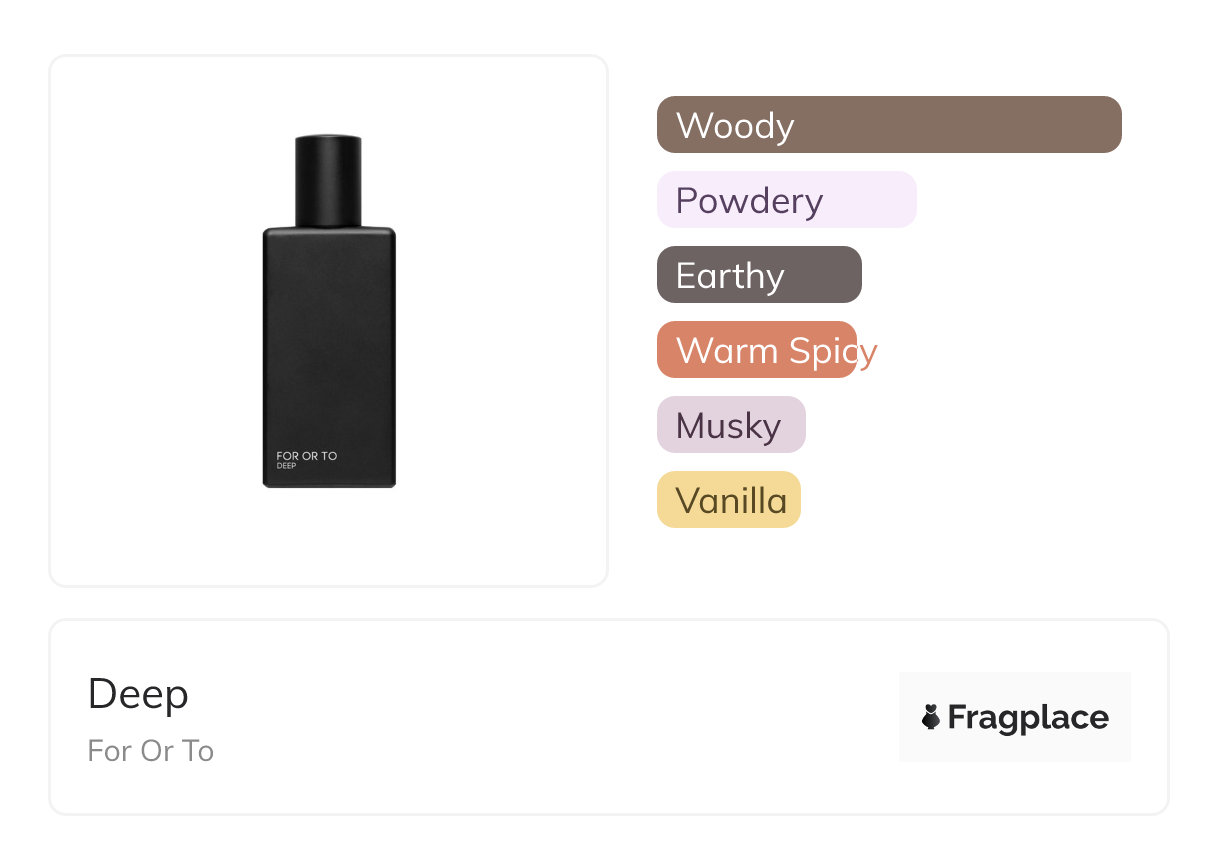Click the black cap of the bottle
The height and width of the screenshot is (864, 1218).
click(x=328, y=180)
